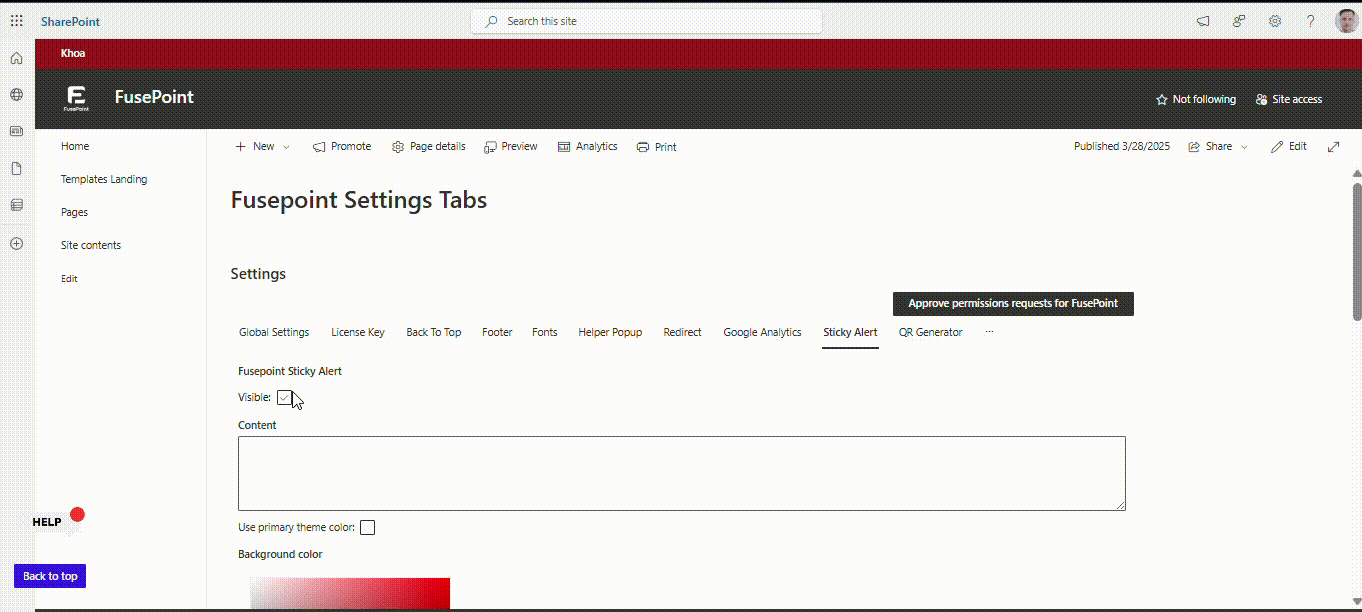Click the Create plus icon in rail
The width and height of the screenshot is (1362, 612).
pos(16,243)
